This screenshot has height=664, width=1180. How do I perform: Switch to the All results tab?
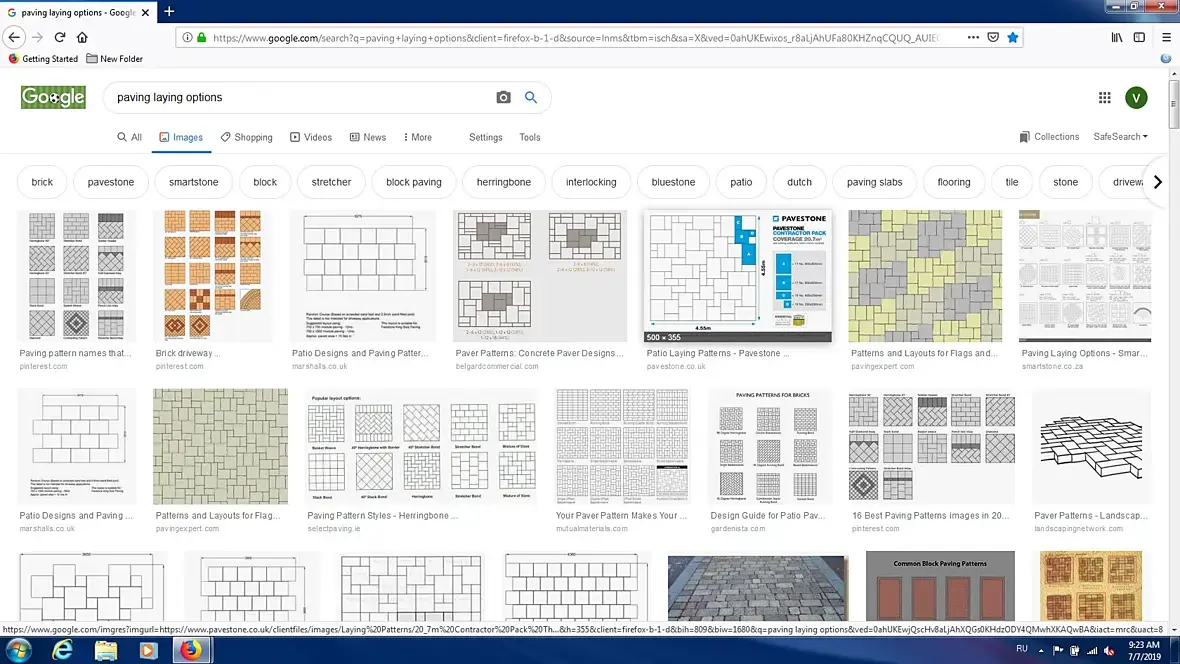tap(129, 137)
